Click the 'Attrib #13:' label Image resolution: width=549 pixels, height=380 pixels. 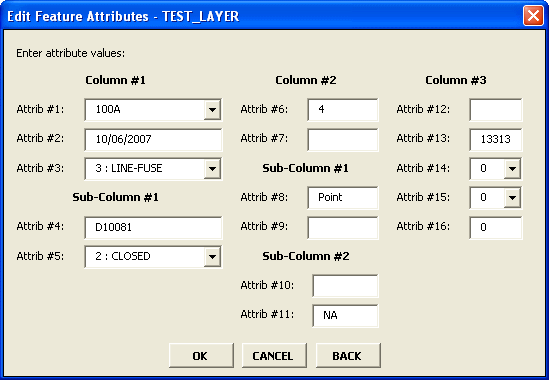423,138
